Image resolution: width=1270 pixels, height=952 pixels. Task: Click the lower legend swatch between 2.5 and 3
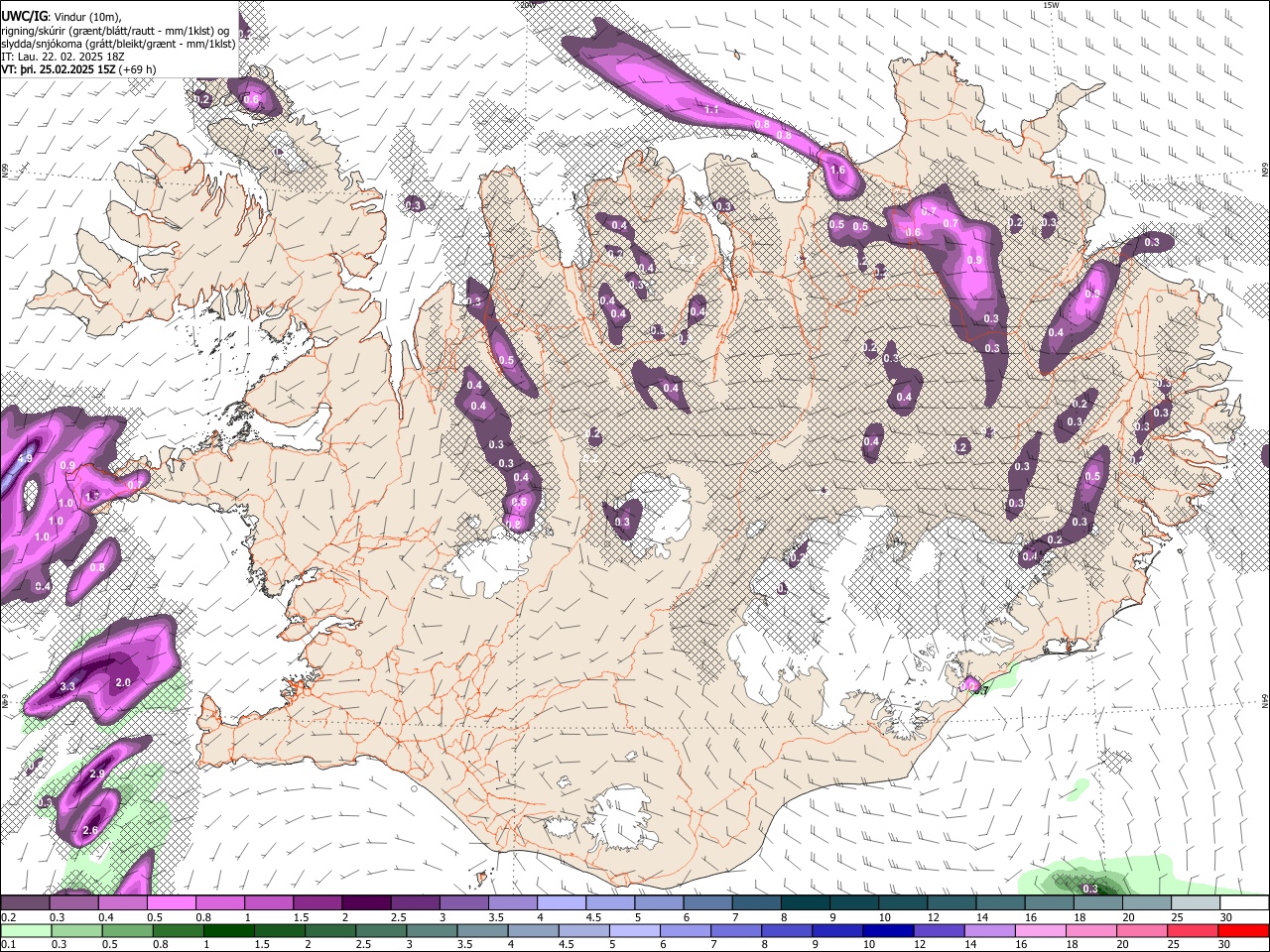381,930
